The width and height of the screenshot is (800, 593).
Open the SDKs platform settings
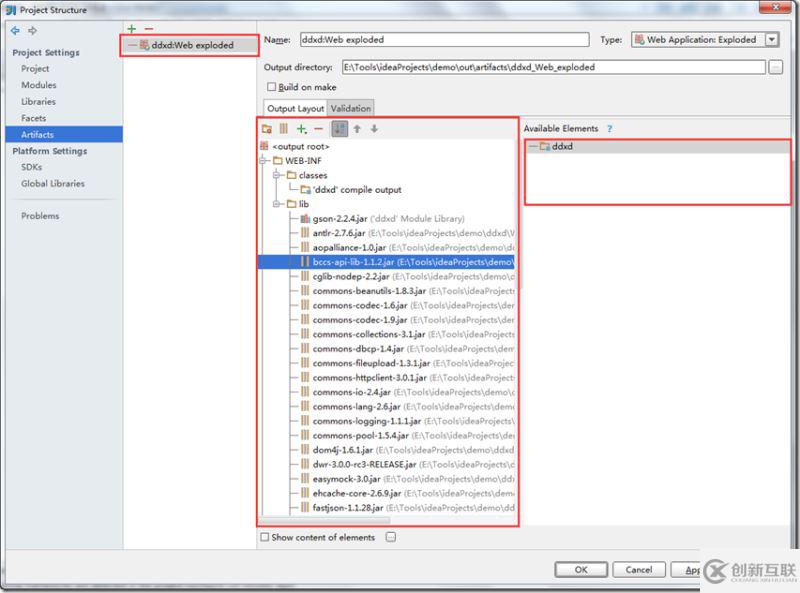click(32, 167)
